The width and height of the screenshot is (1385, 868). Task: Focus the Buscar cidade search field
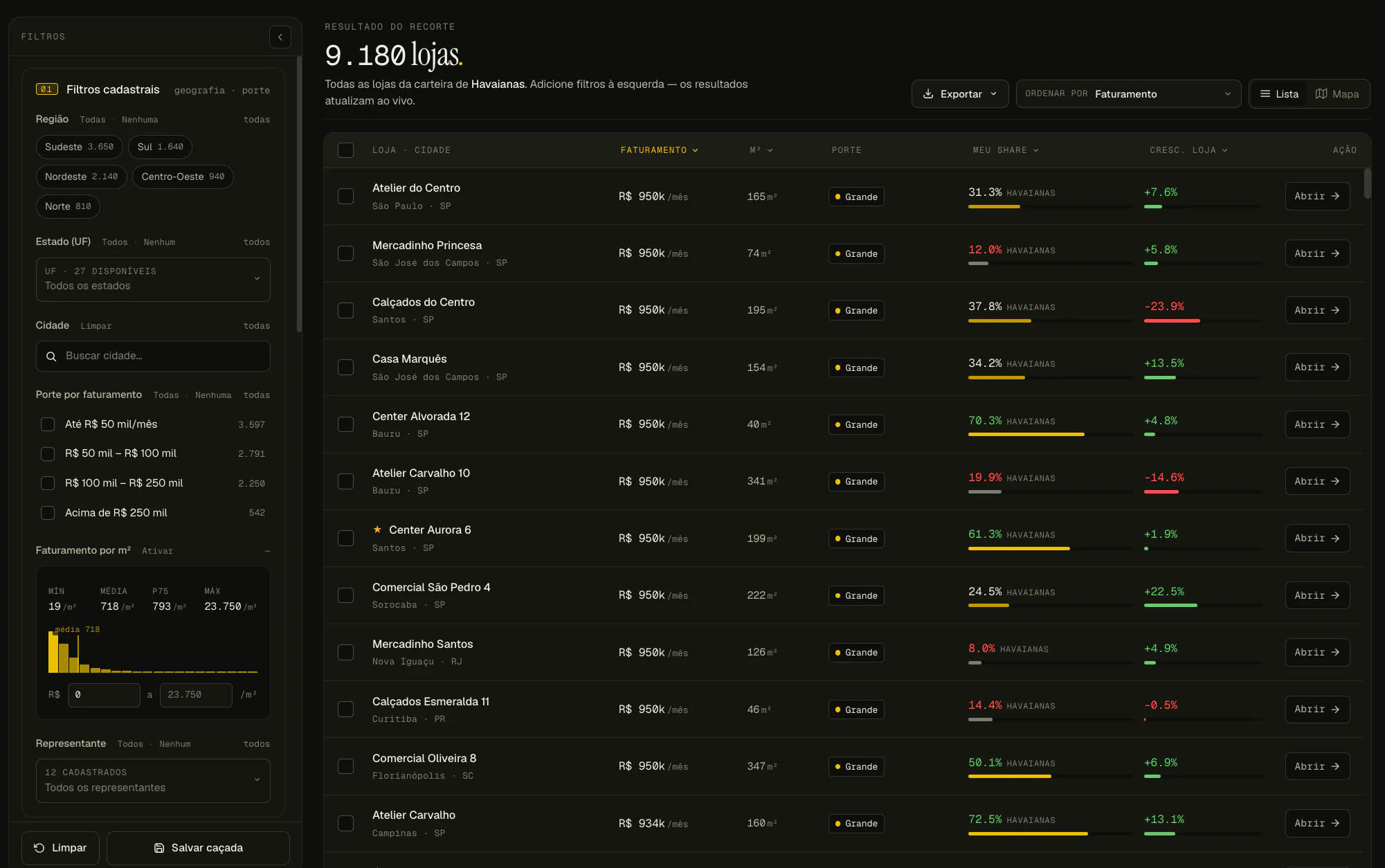coord(153,356)
